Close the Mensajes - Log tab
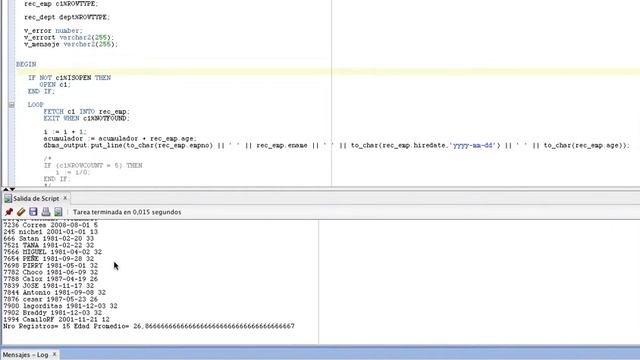Image resolution: width=640 pixels, height=360 pixels. tap(54, 354)
